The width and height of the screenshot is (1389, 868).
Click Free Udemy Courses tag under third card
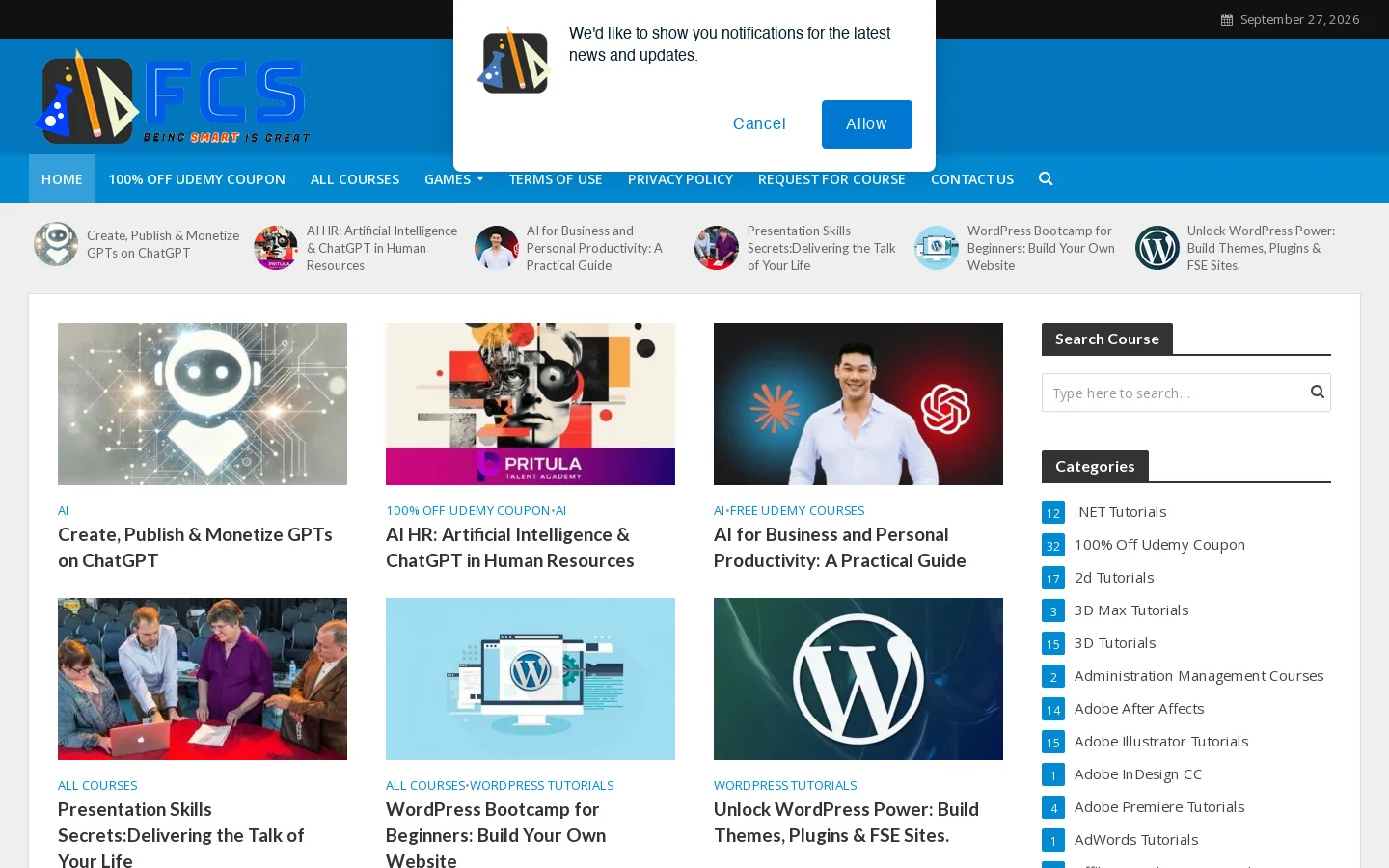point(797,510)
